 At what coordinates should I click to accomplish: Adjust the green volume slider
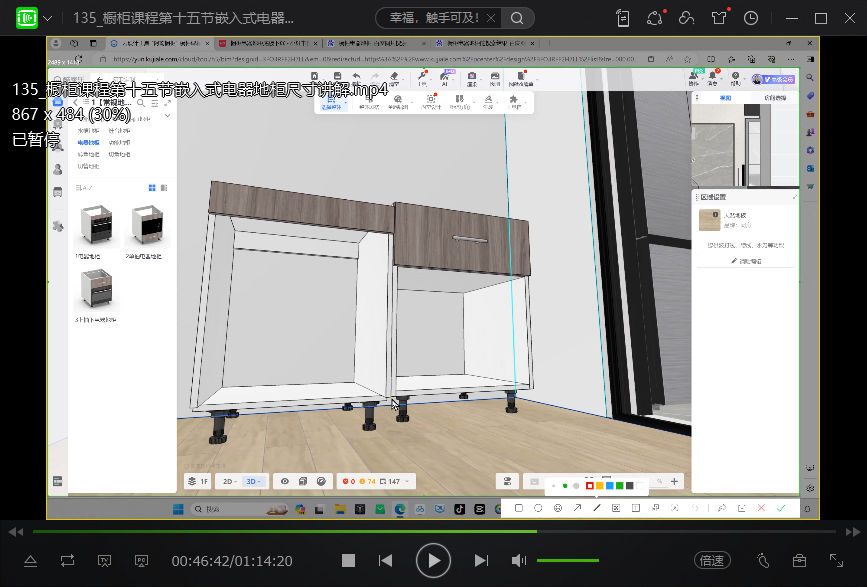pos(568,561)
